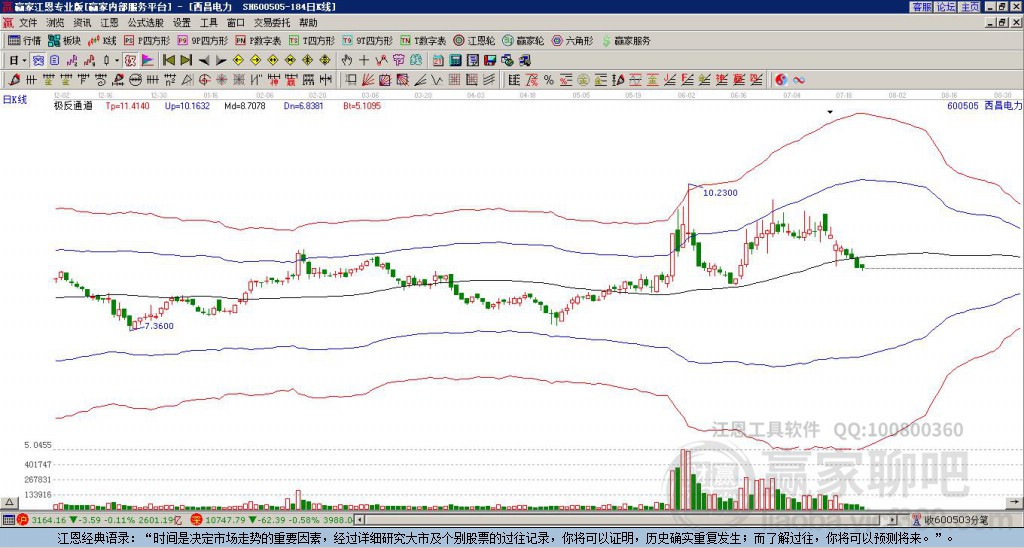Open the 江恩 menu
Image resolution: width=1024 pixels, height=548 pixels.
pos(110,23)
